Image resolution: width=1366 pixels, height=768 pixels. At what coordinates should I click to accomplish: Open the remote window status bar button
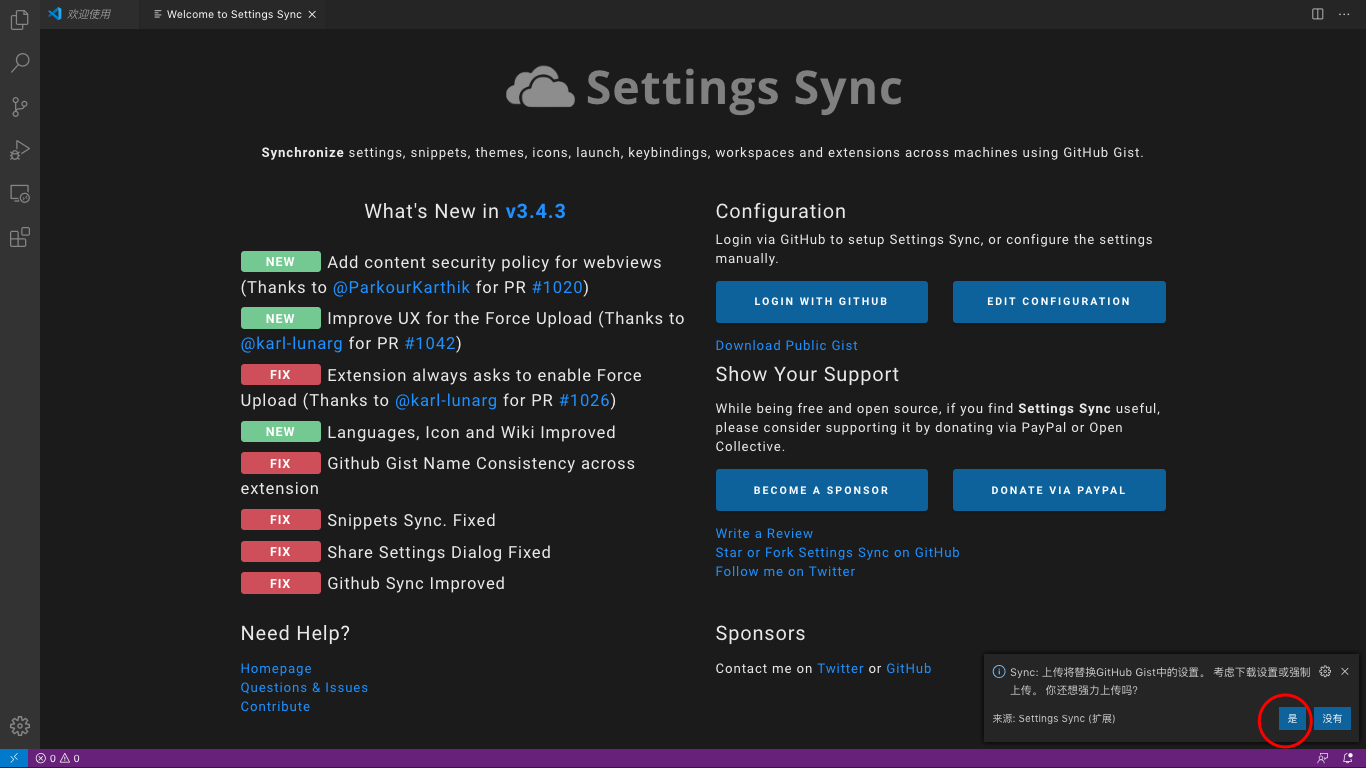tap(14, 758)
